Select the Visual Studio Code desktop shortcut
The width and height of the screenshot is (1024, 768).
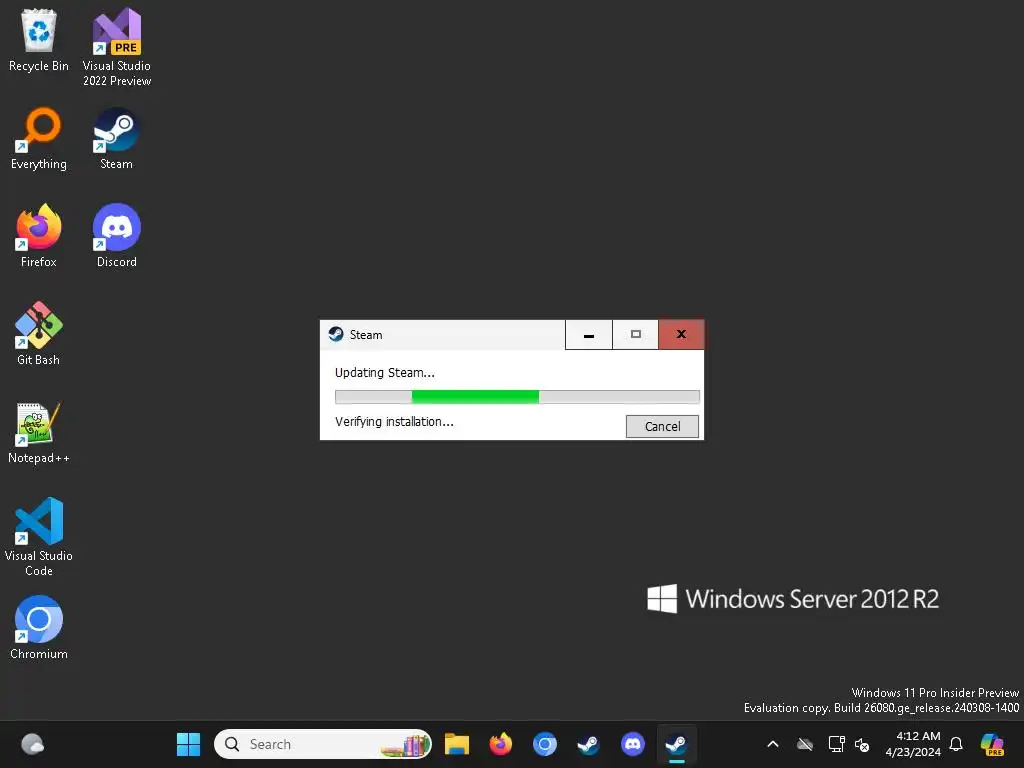pyautogui.click(x=39, y=537)
